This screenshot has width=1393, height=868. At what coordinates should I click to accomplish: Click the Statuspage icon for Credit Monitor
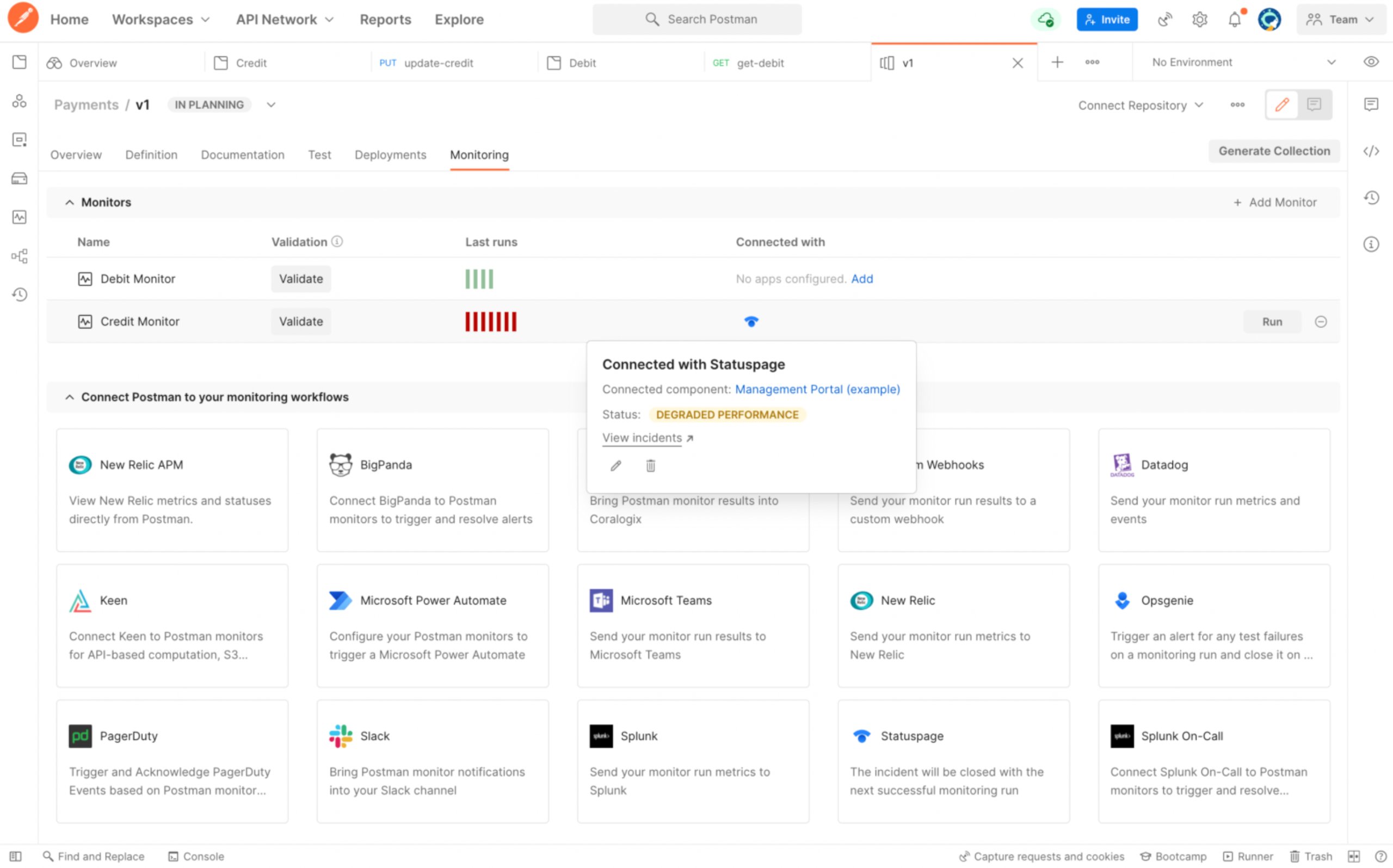coord(751,322)
